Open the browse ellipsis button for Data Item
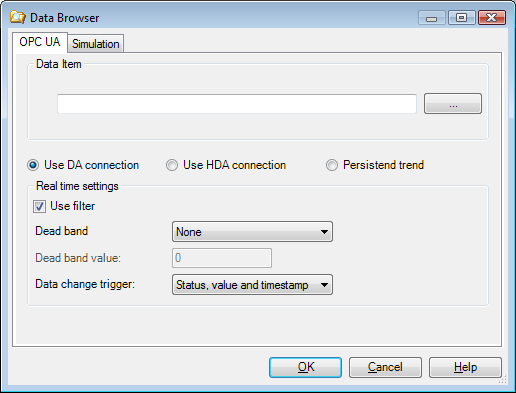The image size is (516, 393). coord(453,104)
